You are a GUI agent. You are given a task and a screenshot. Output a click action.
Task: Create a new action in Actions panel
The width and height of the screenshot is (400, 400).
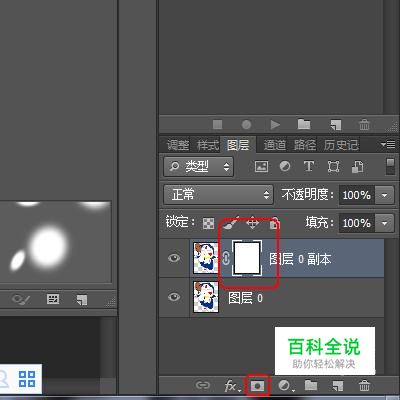pyautogui.click(x=336, y=125)
